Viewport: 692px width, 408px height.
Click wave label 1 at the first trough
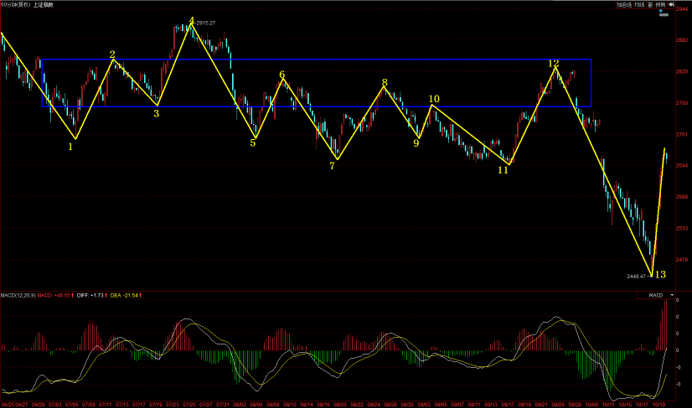[70, 146]
